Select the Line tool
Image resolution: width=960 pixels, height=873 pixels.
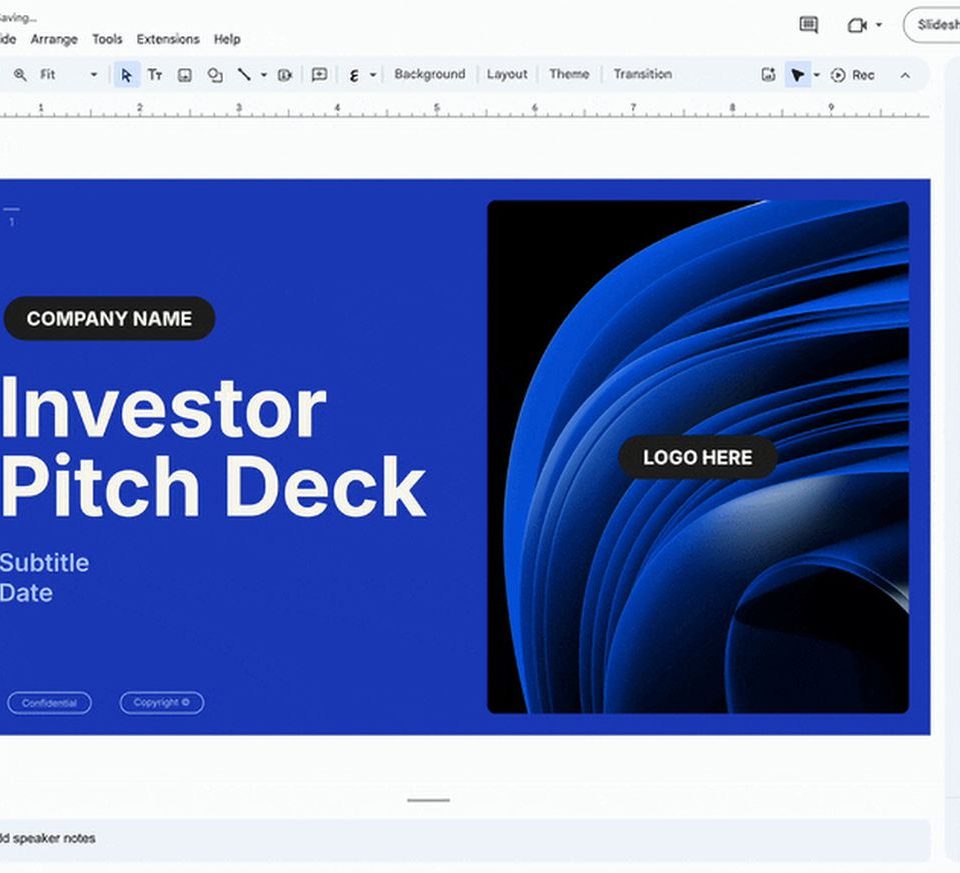pos(244,75)
